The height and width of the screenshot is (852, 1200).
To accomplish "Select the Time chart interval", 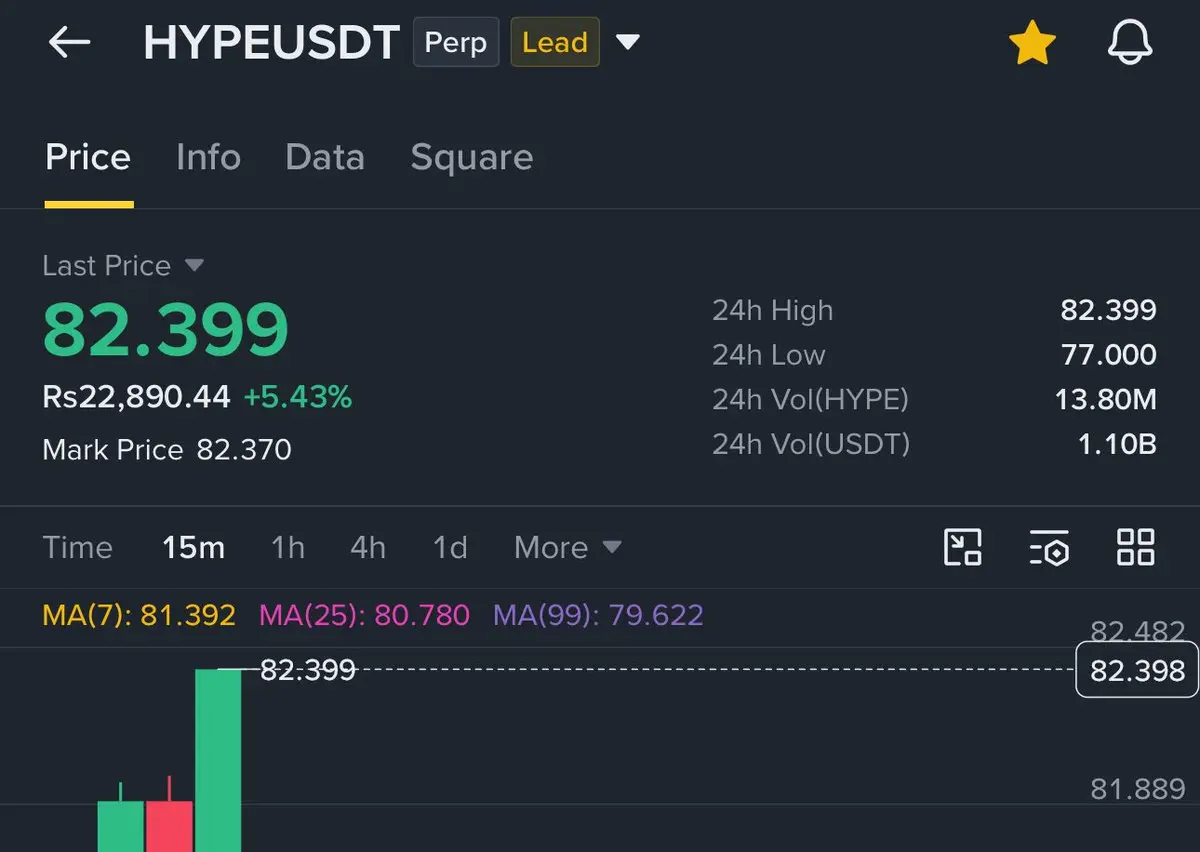I will 78,547.
